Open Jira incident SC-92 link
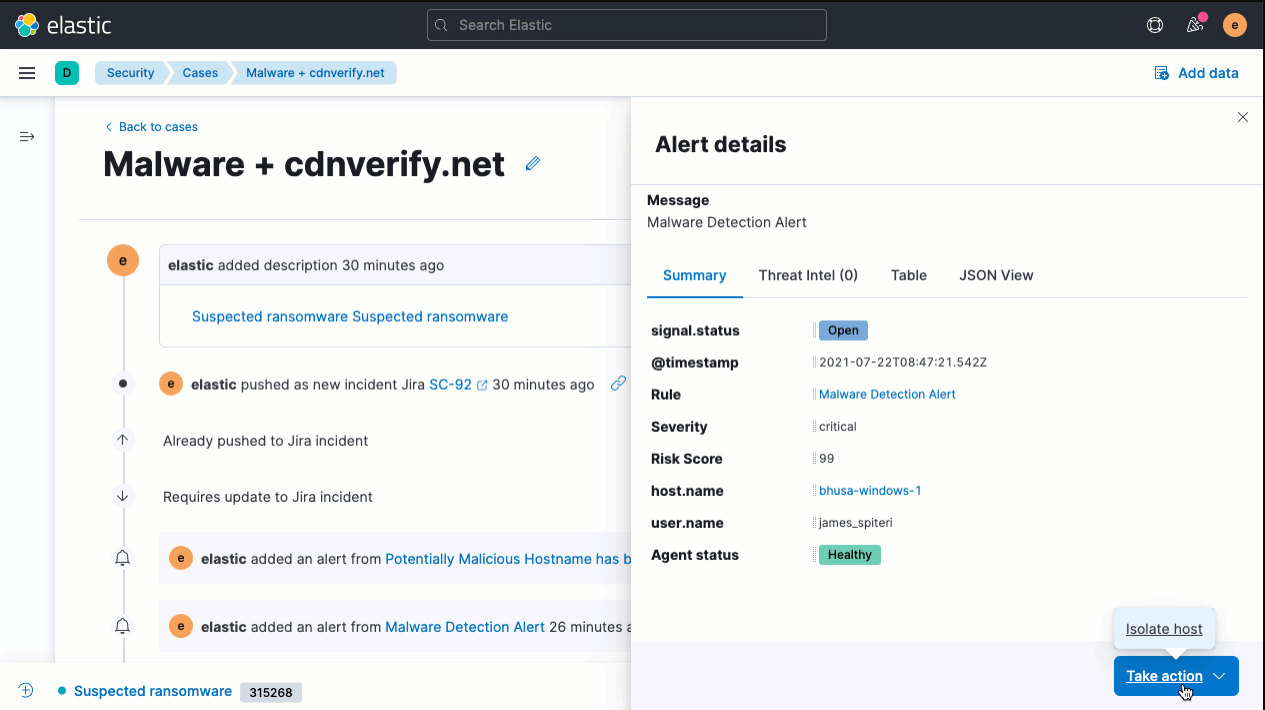 tap(450, 384)
